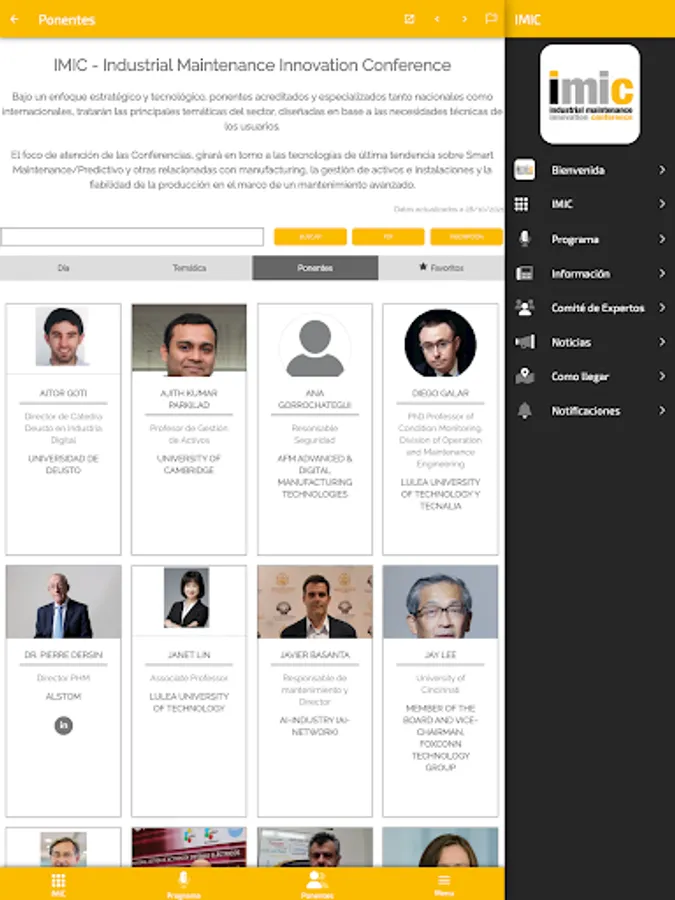The width and height of the screenshot is (675, 900).
Task: Open Pierre Dersin's LinkedIn icon
Action: coord(64,726)
